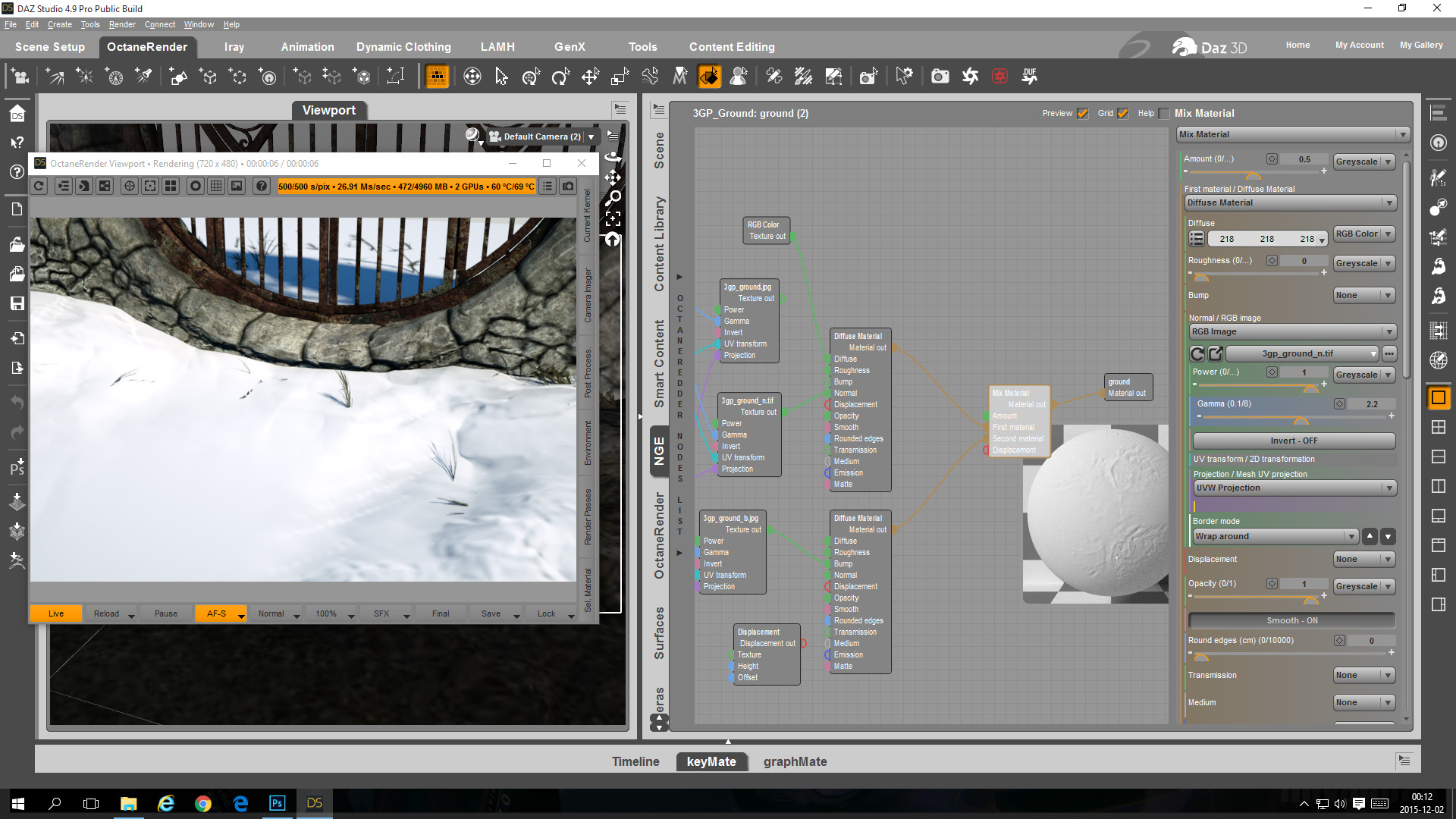Screen dimensions: 1456x819
Task: Toggle the Grid checkbox
Action: click(x=1123, y=114)
